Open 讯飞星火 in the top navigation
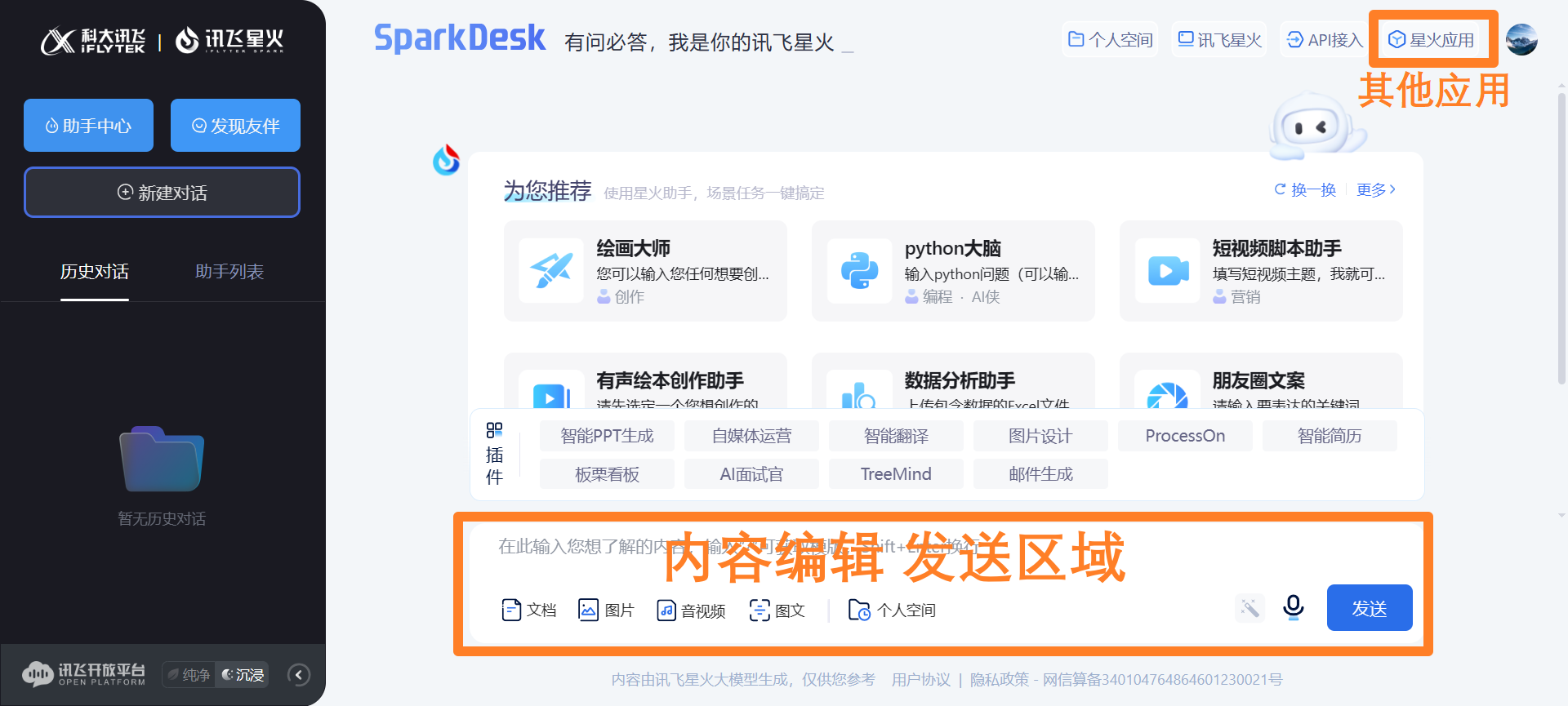This screenshot has width=1568, height=706. pos(1219,39)
